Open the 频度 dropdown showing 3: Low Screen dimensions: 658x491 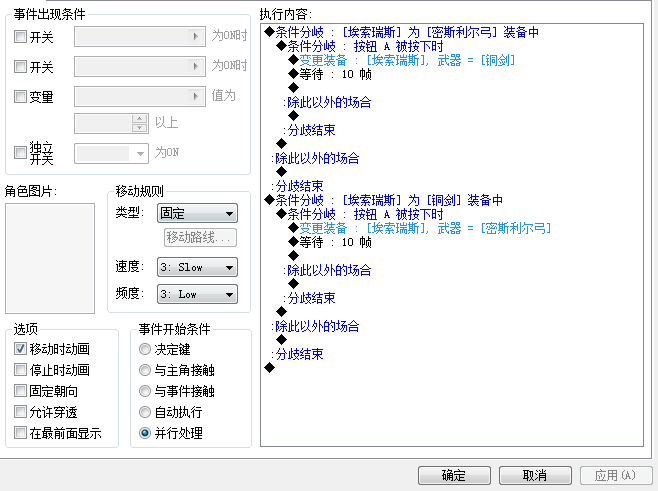click(x=197, y=294)
